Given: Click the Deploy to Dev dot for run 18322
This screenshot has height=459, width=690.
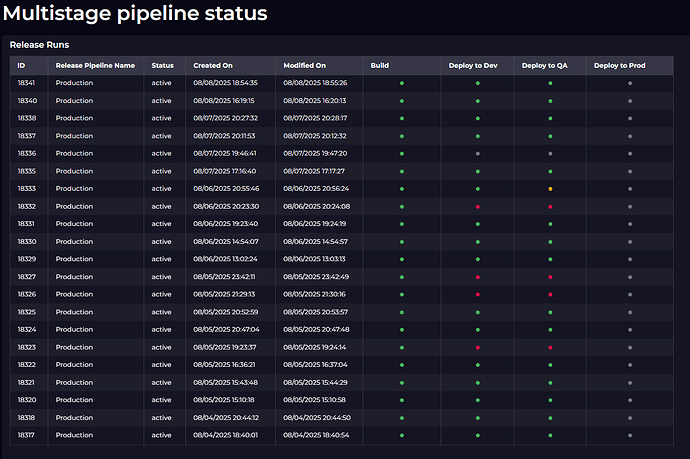Looking at the screenshot, I should (x=478, y=365).
